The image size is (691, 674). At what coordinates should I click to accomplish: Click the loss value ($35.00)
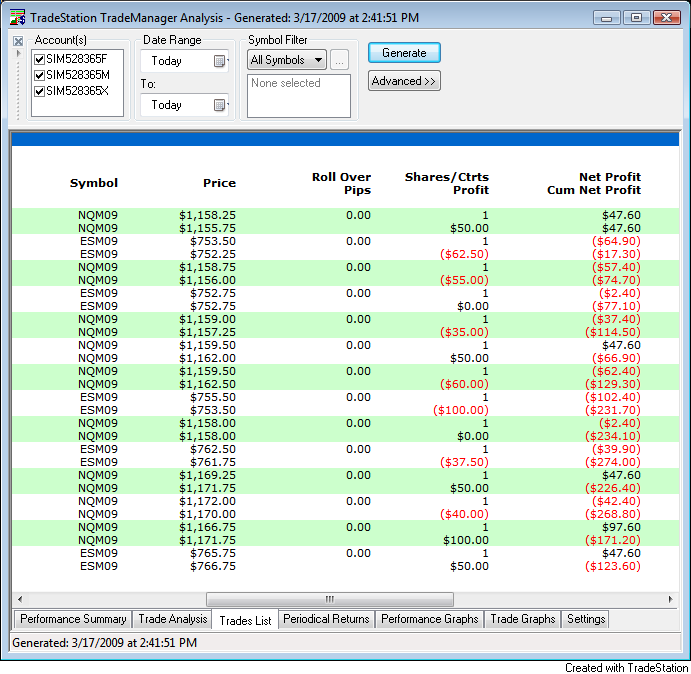(x=464, y=332)
